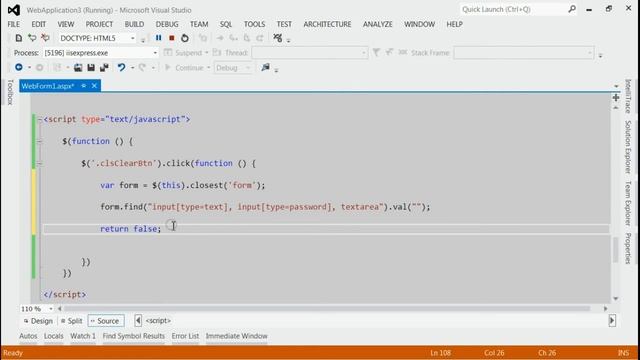Open the Toolbox side panel
Viewport: 640px width, 360px height.
click(x=10, y=92)
